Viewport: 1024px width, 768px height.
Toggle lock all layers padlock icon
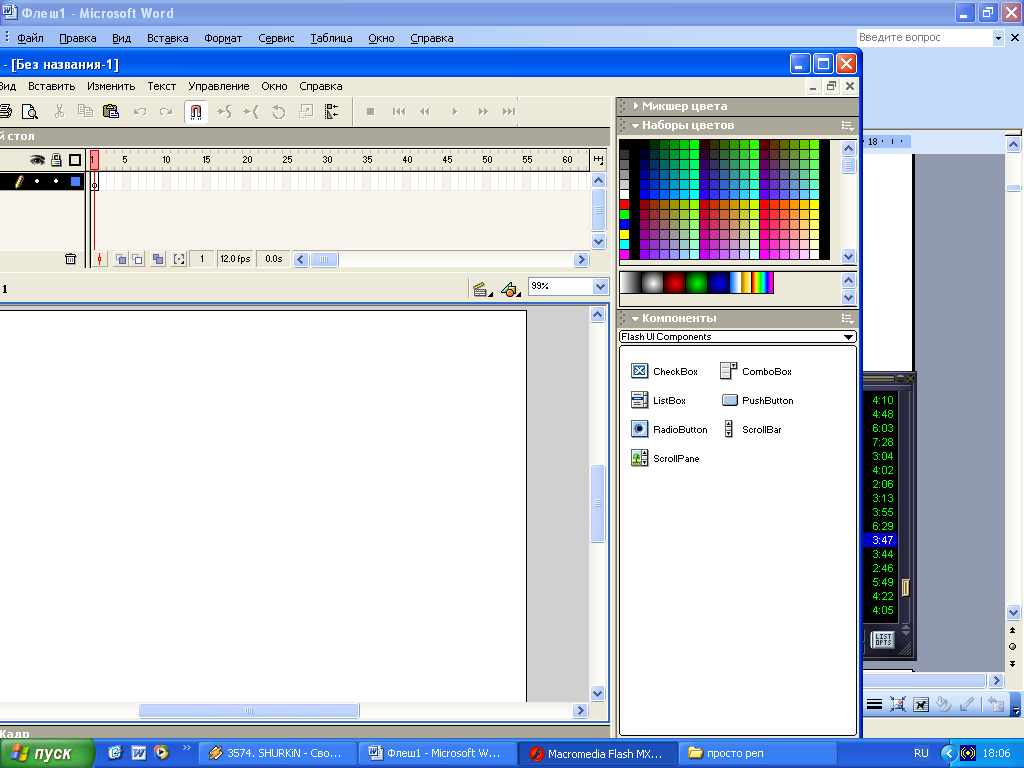[x=56, y=159]
